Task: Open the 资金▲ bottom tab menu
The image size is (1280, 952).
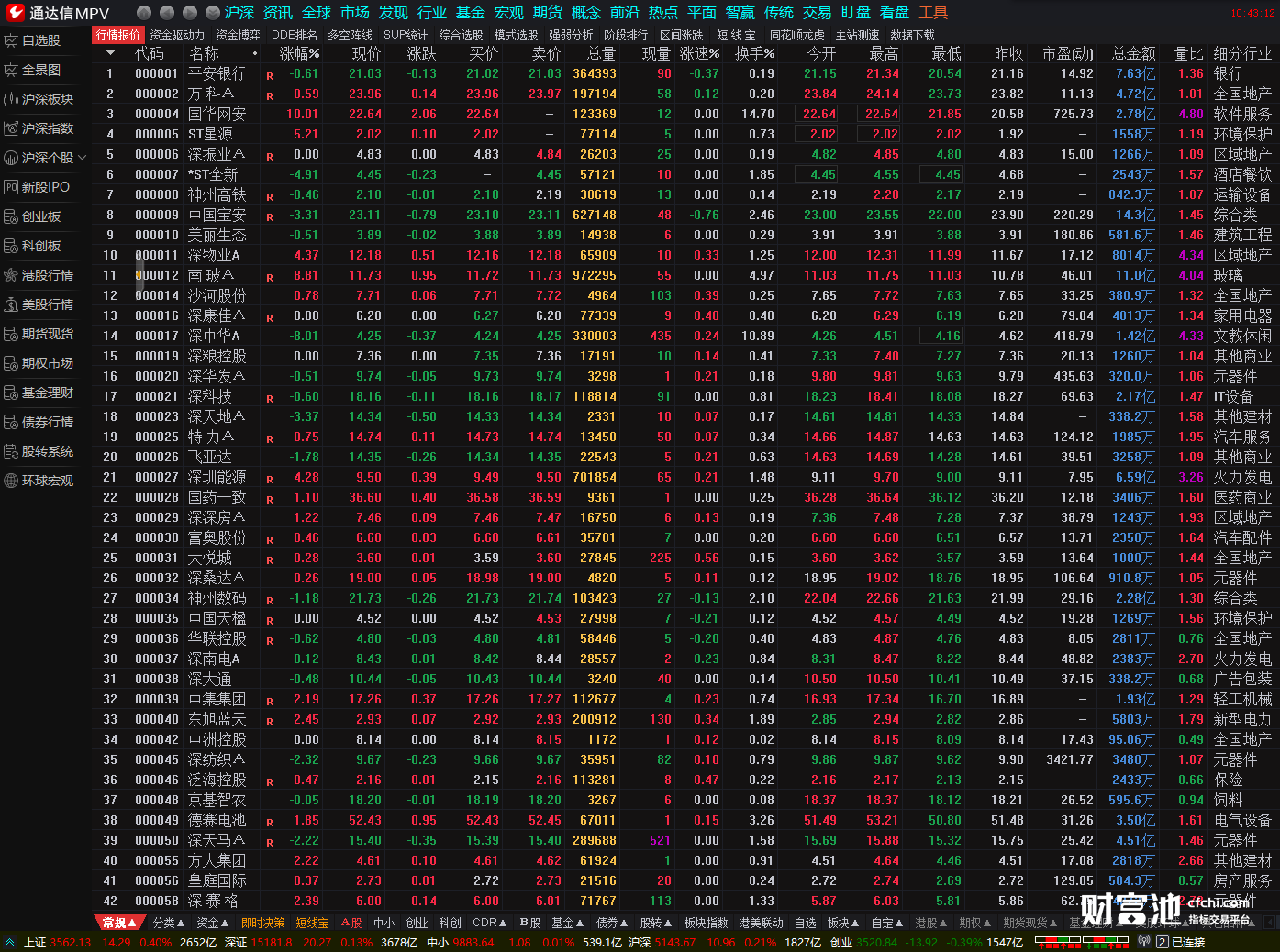Action: (x=213, y=923)
